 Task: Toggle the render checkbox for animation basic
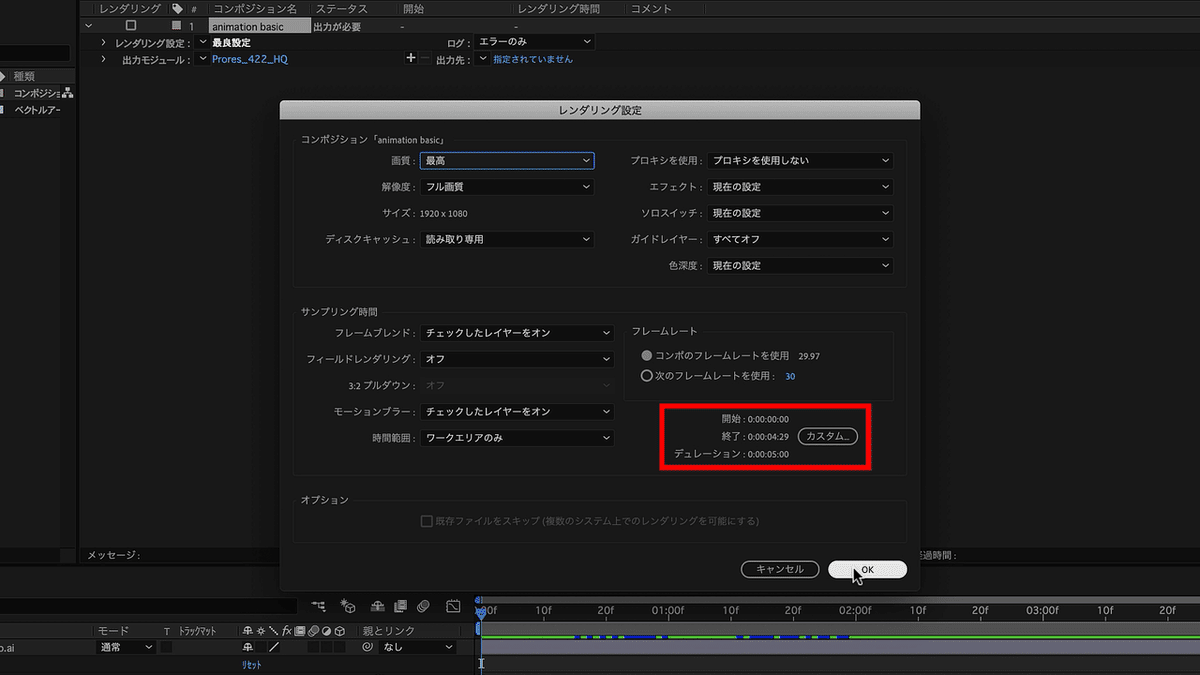(x=130, y=25)
